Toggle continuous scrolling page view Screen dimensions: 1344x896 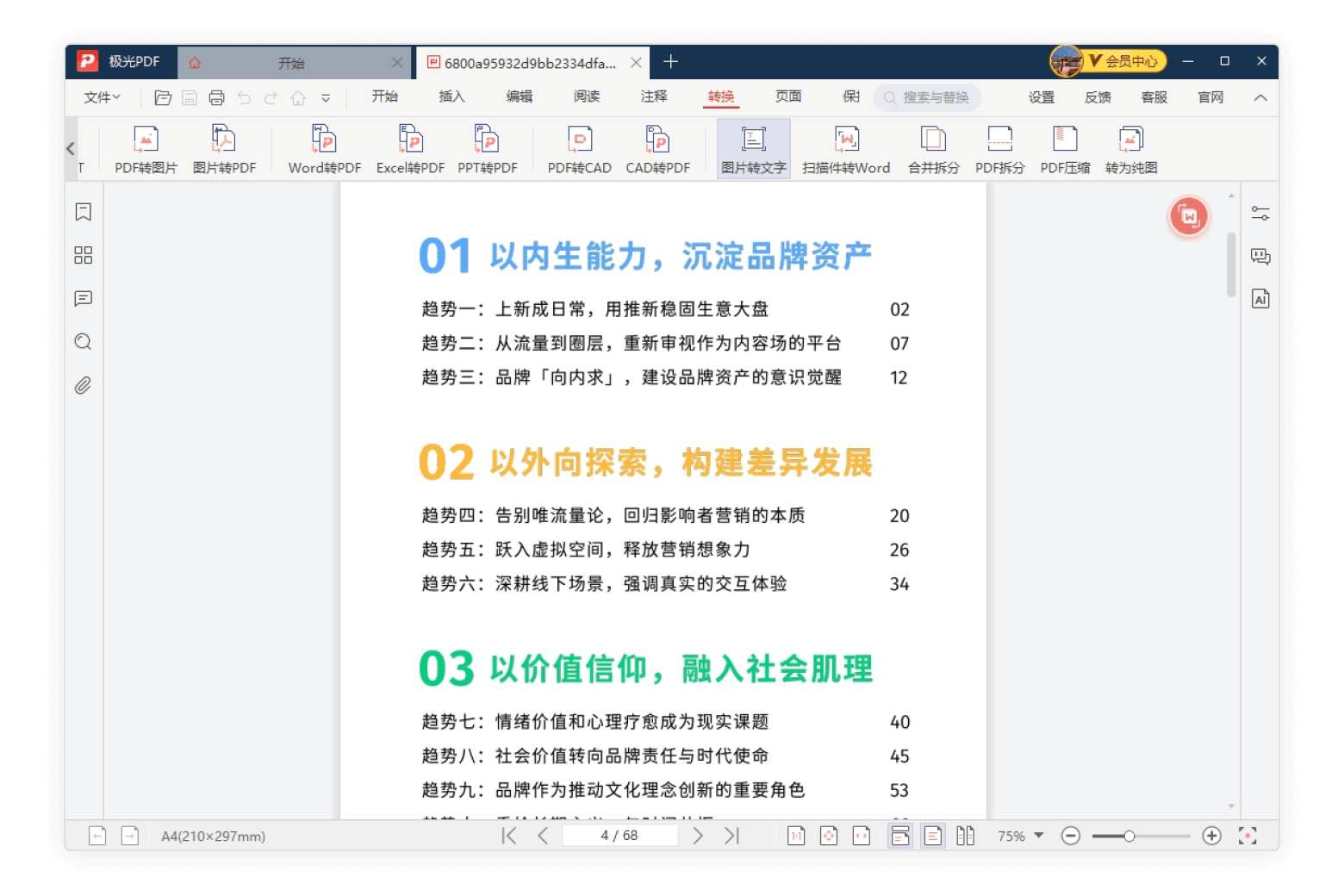click(900, 836)
